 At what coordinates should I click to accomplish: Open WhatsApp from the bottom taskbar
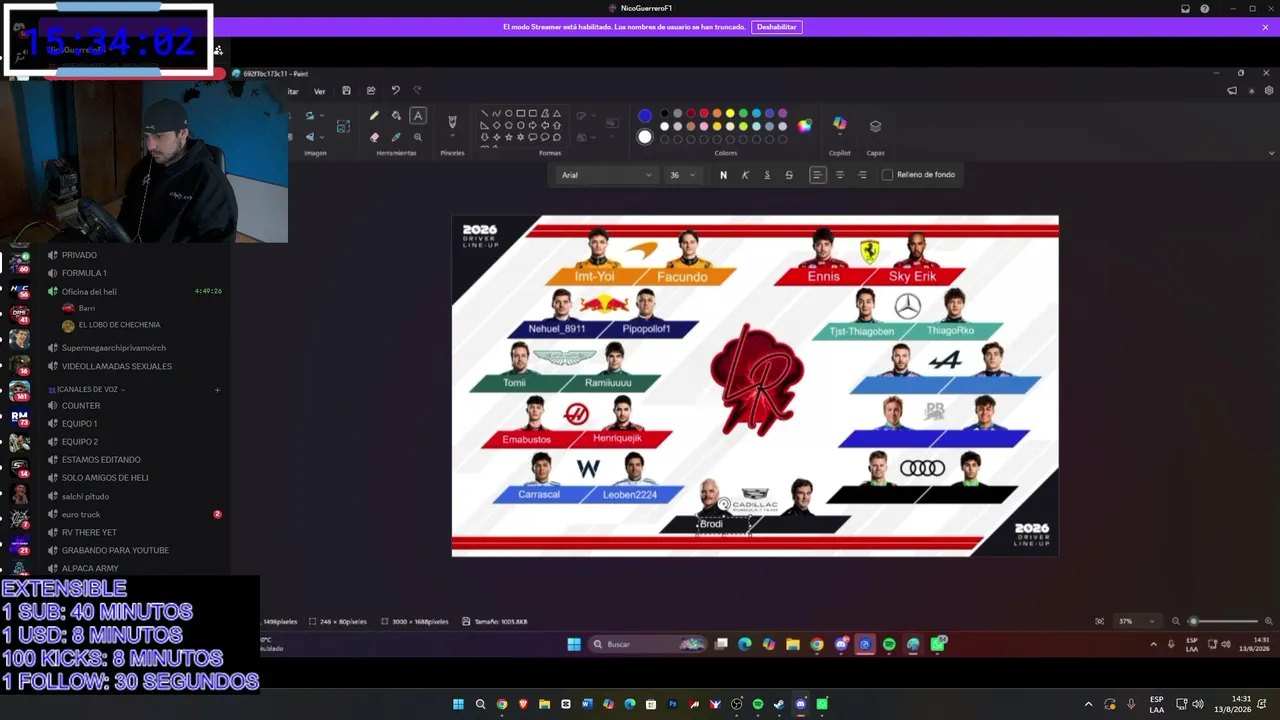(x=822, y=704)
